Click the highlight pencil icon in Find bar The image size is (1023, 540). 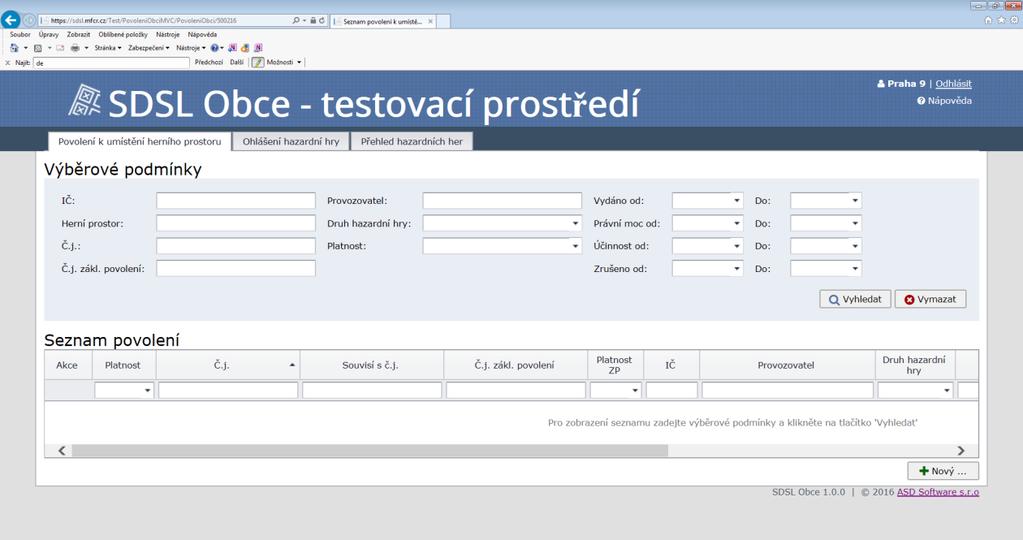tap(258, 63)
